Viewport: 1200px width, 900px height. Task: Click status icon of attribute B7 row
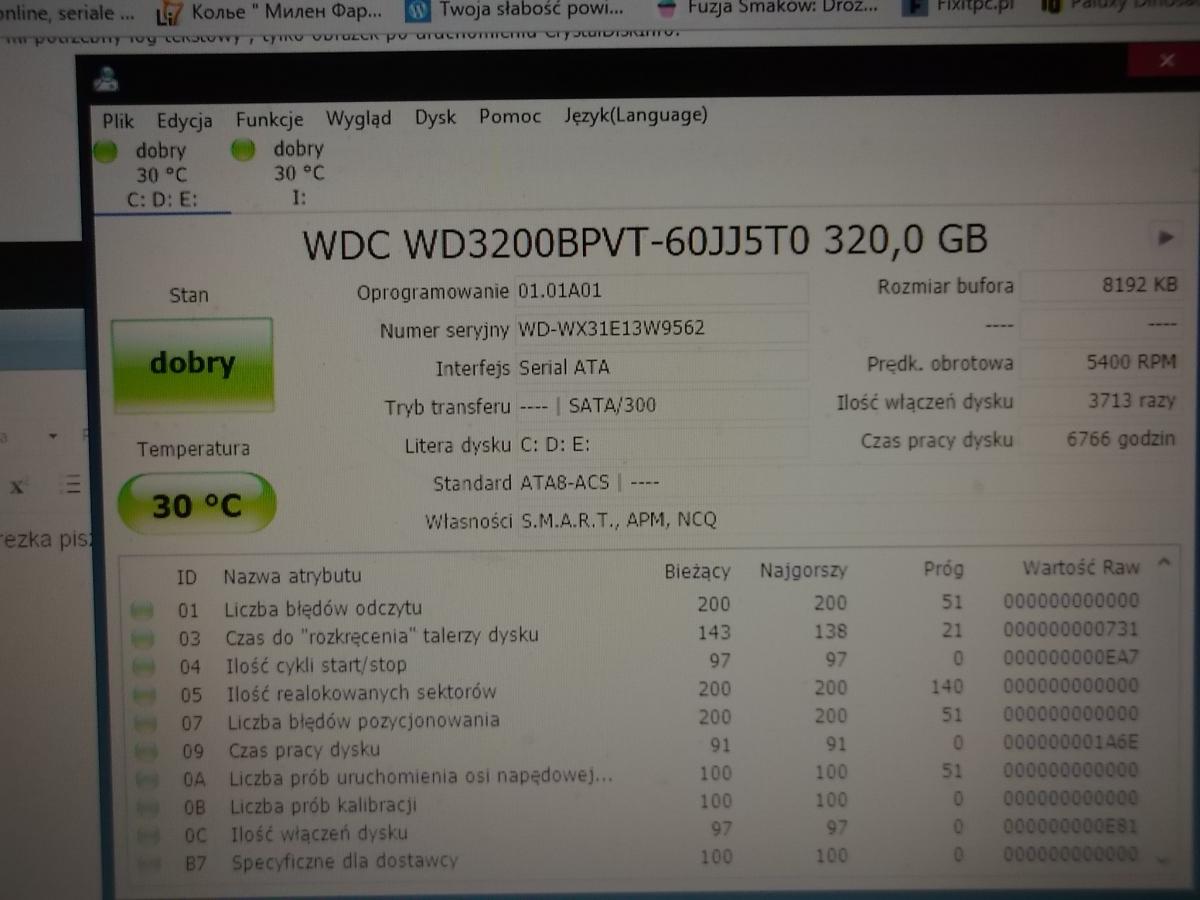click(x=149, y=862)
